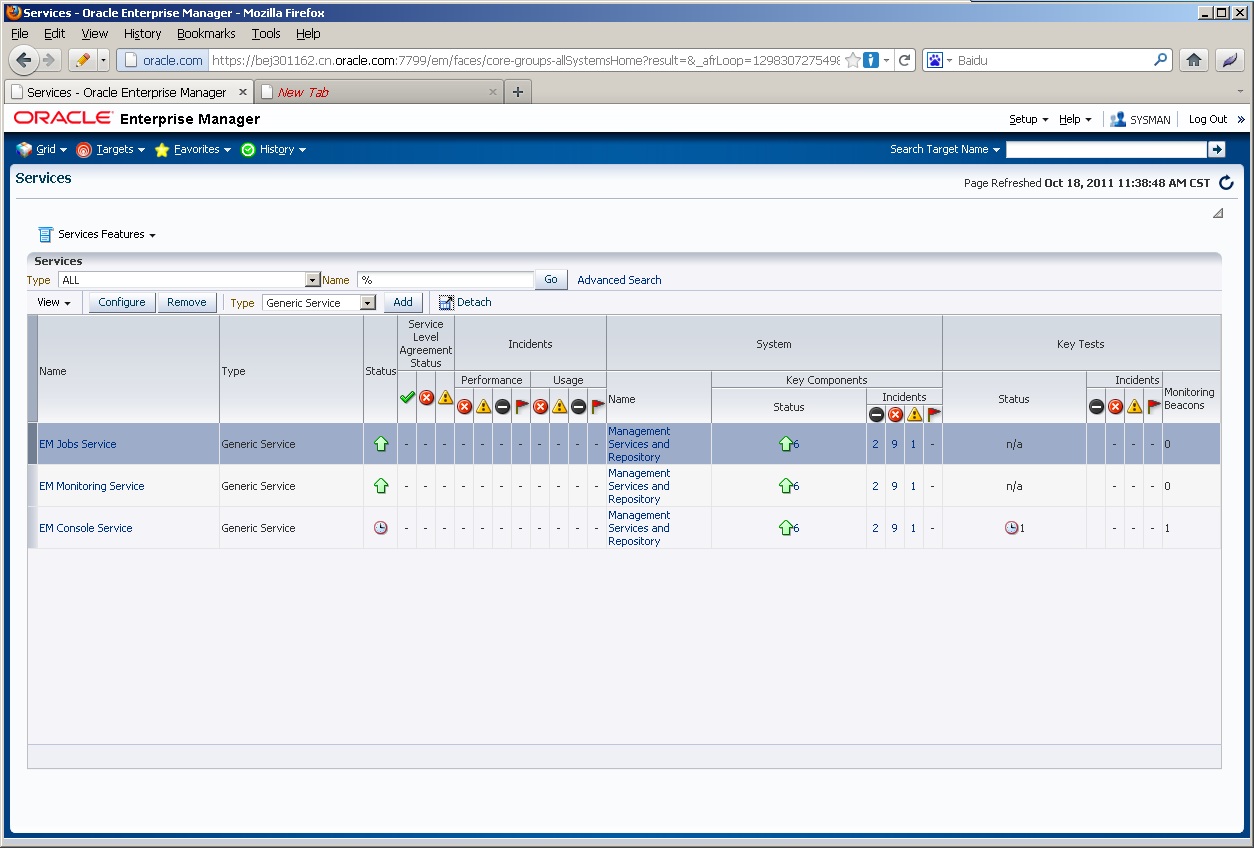Click the feather icon right of Home button
This screenshot has height=850, width=1254.
tap(1229, 60)
